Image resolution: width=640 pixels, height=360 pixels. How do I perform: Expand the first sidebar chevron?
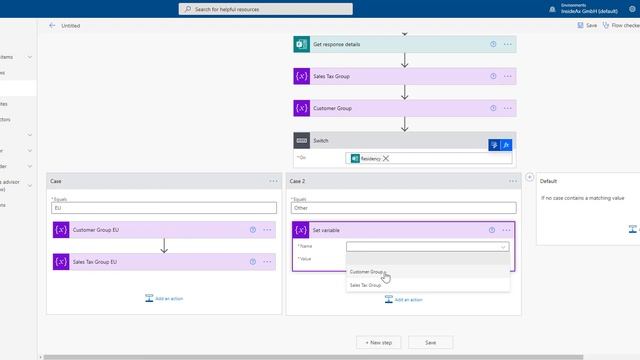pyautogui.click(x=30, y=57)
